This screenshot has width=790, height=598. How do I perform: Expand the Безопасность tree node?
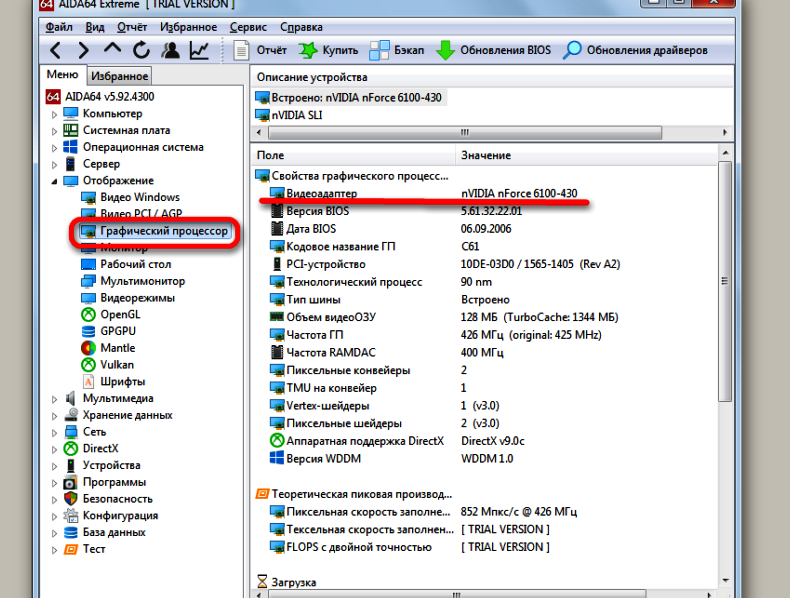click(54, 499)
